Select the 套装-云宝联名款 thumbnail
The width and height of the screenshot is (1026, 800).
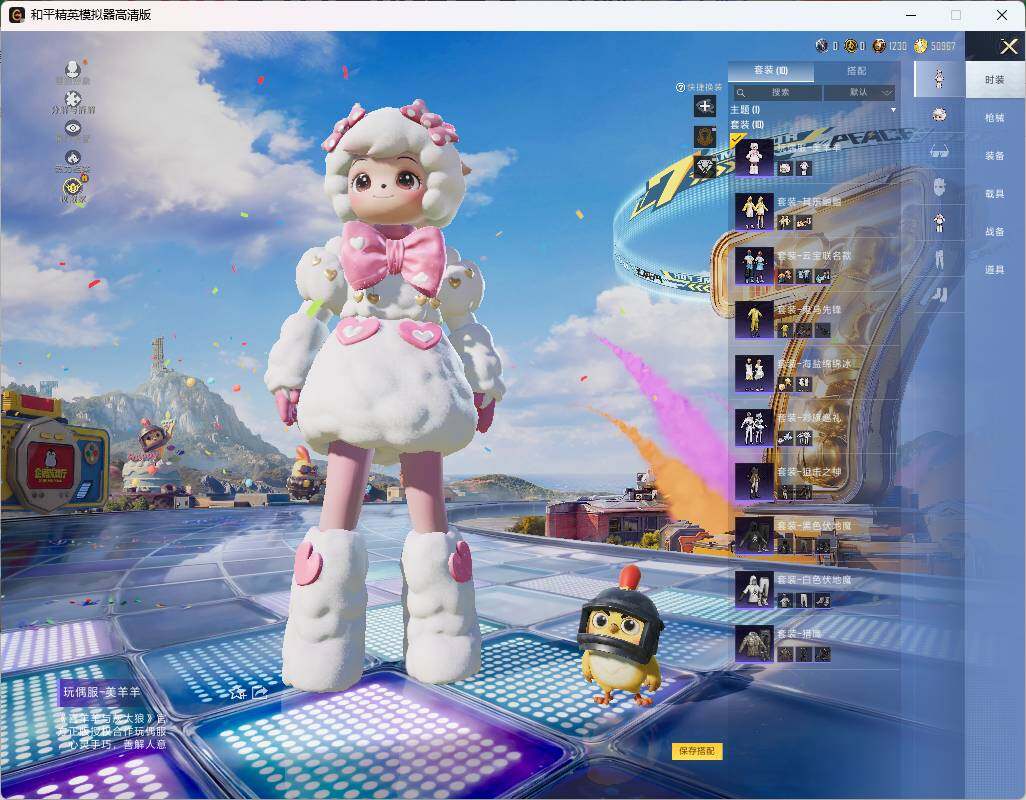coord(754,266)
